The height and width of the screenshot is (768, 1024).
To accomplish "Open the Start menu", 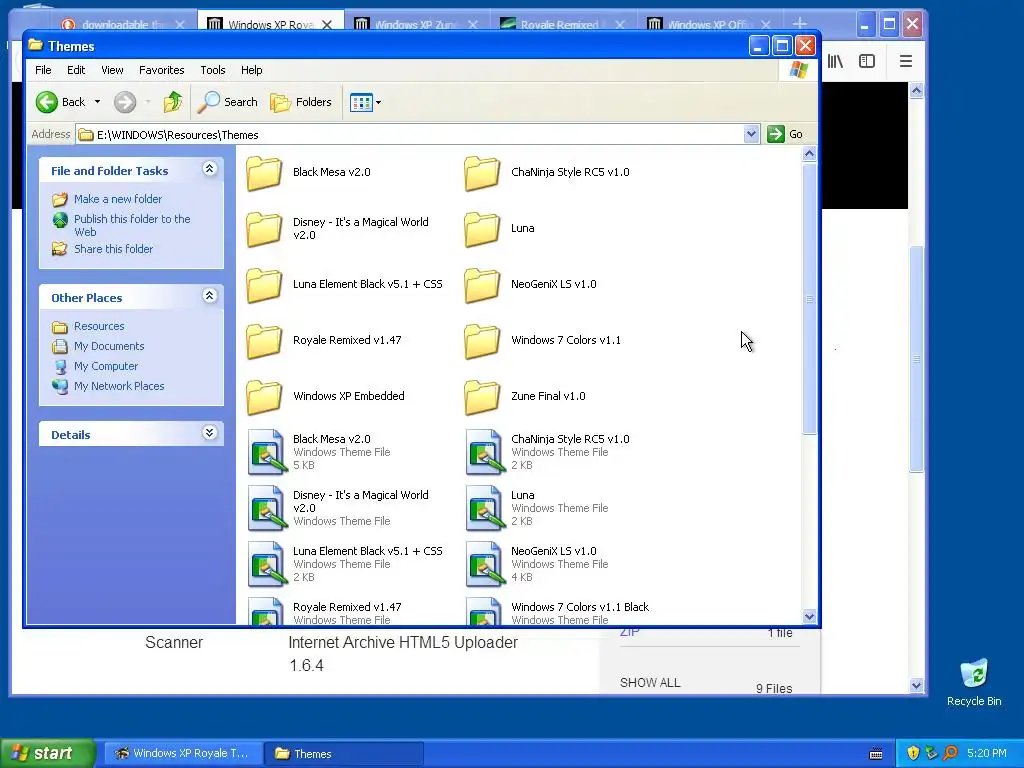I will tap(47, 753).
